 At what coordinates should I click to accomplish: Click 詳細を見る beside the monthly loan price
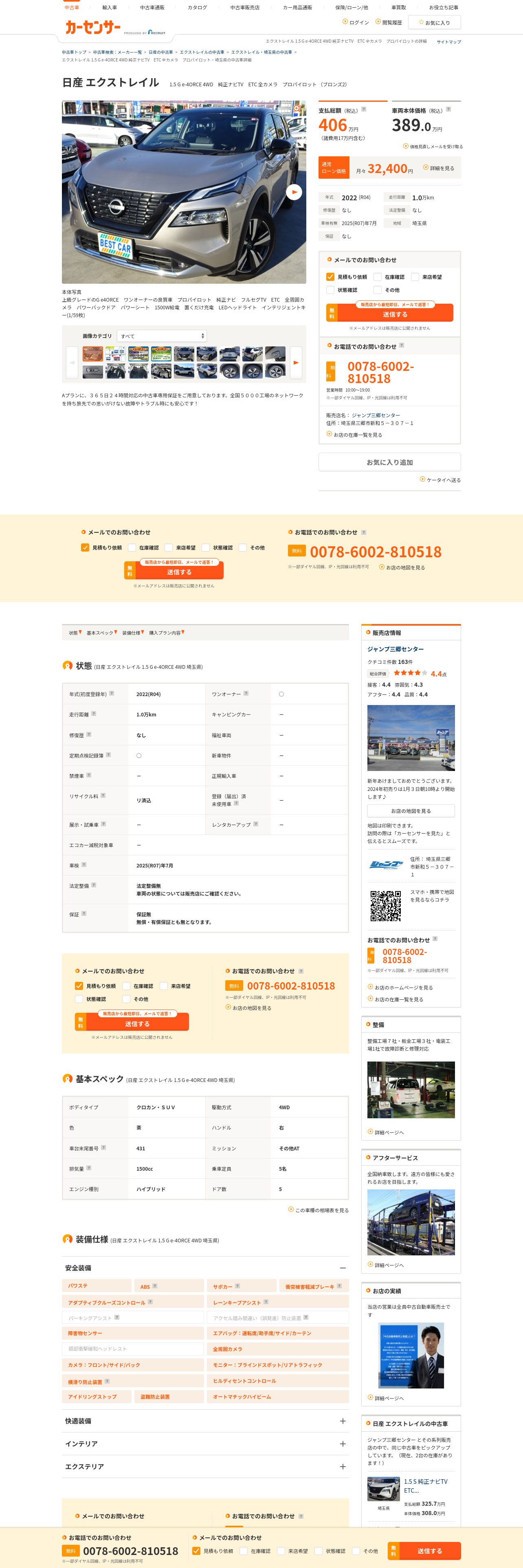(x=439, y=168)
